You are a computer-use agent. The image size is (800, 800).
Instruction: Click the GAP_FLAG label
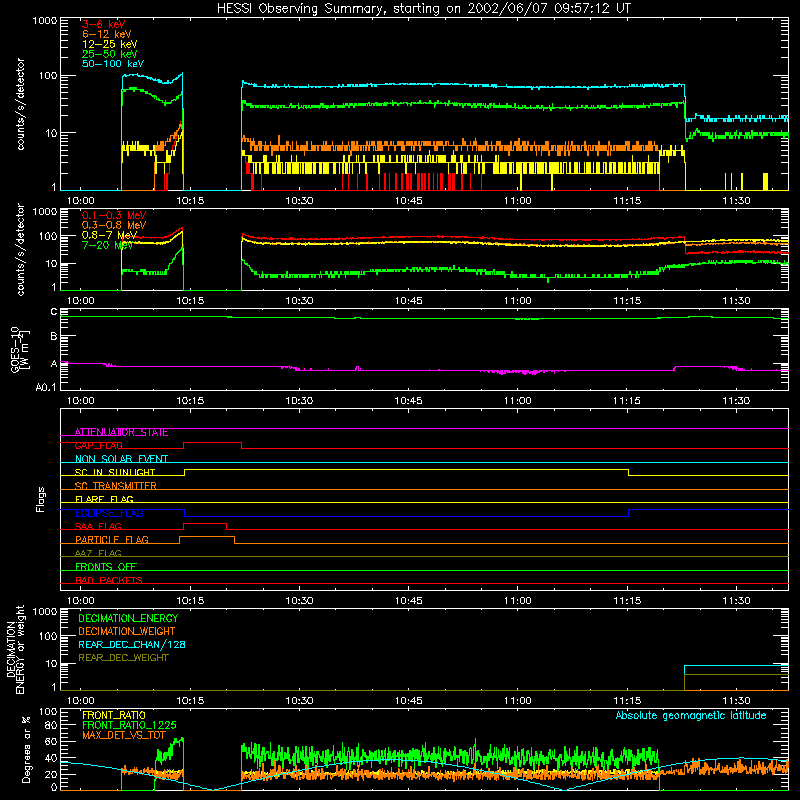98,445
